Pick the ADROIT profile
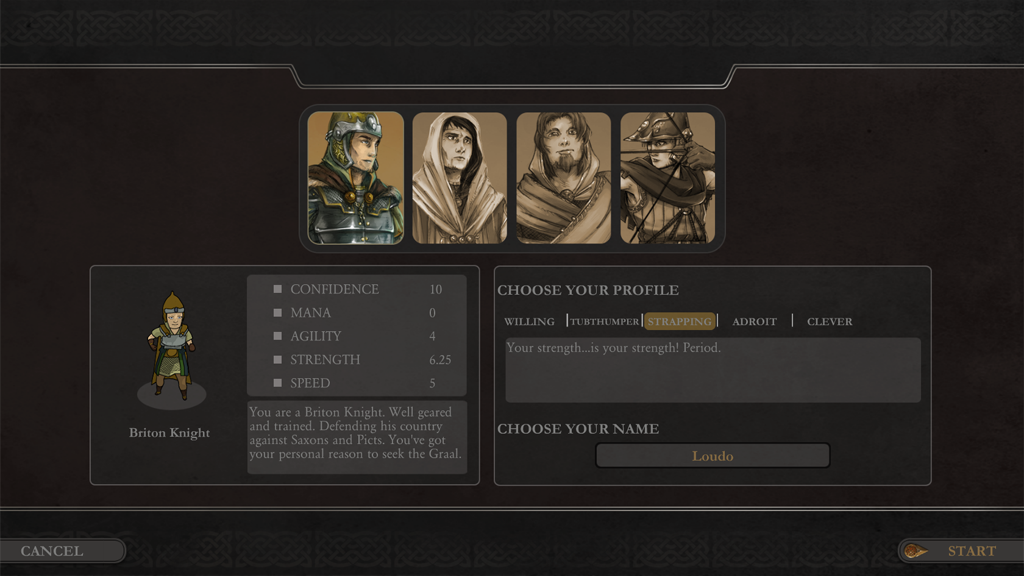The width and height of the screenshot is (1024, 576). (x=754, y=321)
